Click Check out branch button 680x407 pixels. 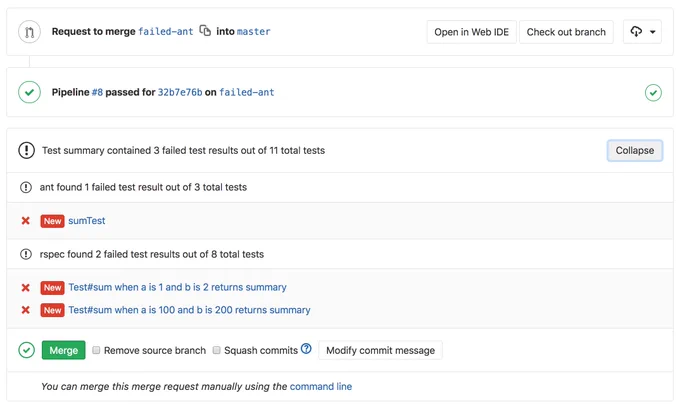[566, 32]
